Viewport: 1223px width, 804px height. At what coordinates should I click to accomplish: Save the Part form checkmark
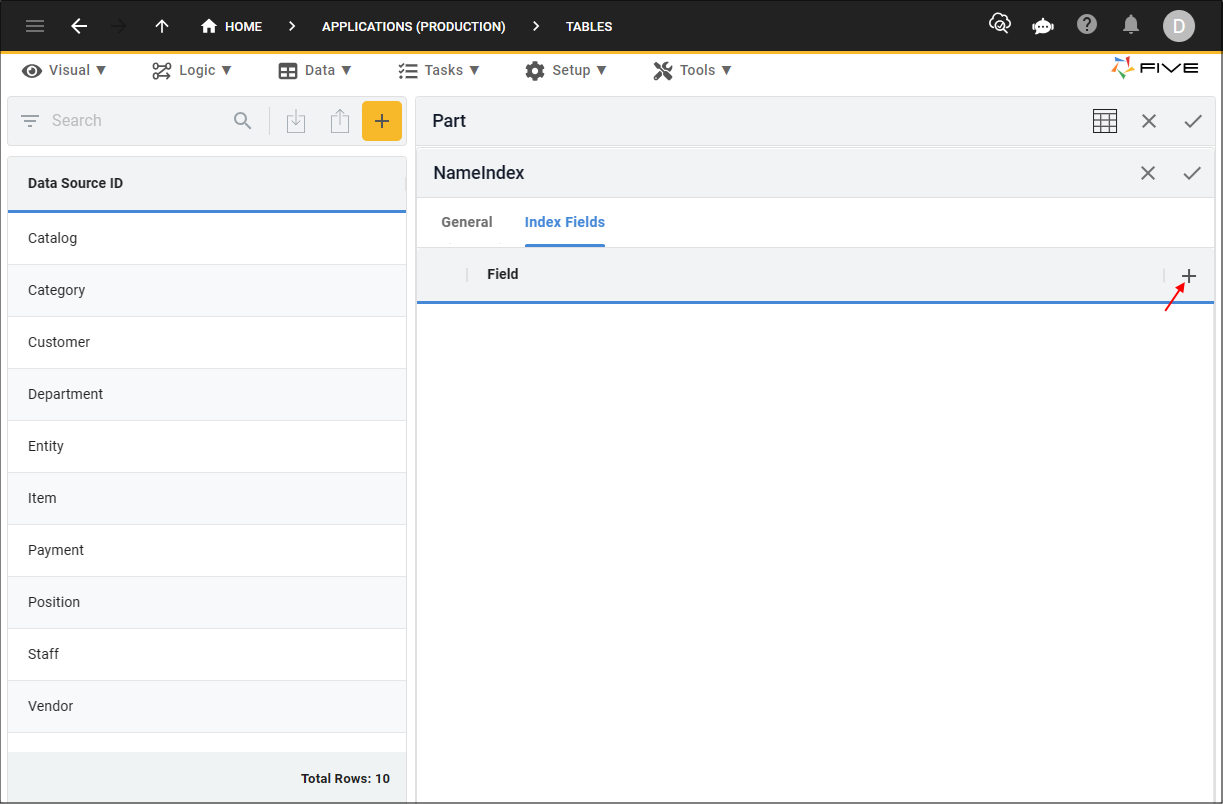pos(1193,121)
